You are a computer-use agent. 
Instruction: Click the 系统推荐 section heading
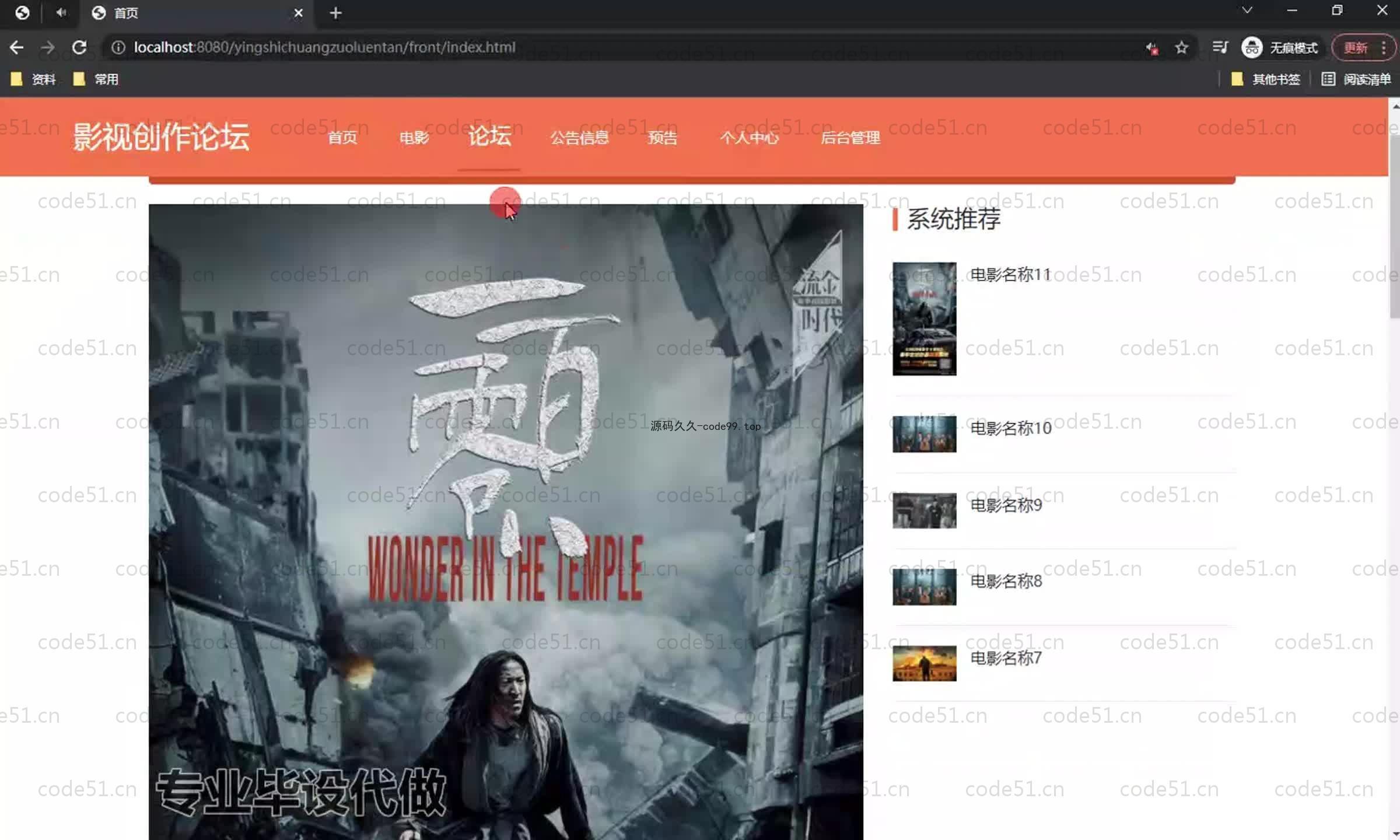coord(953,219)
